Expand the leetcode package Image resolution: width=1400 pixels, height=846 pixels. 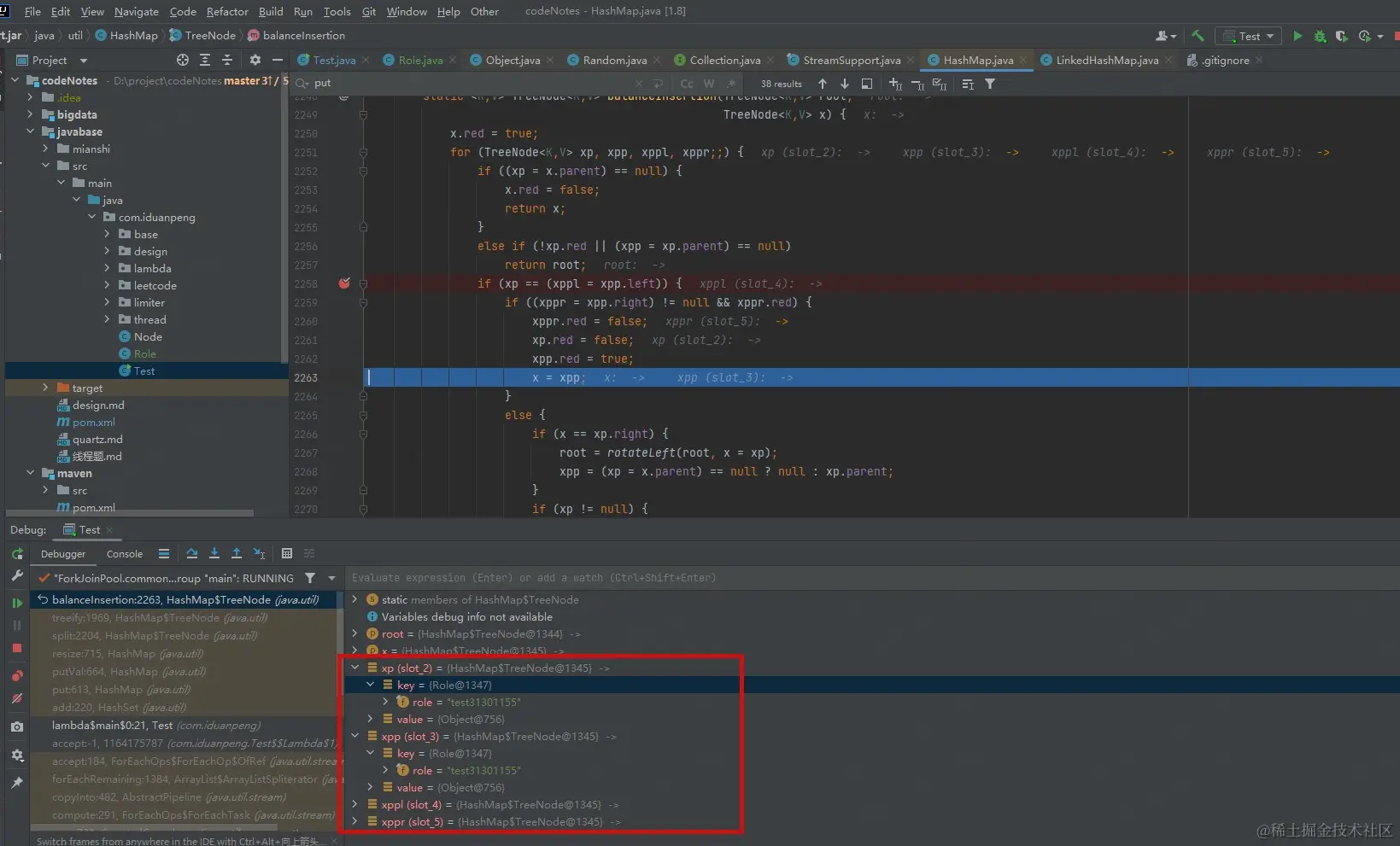click(108, 285)
